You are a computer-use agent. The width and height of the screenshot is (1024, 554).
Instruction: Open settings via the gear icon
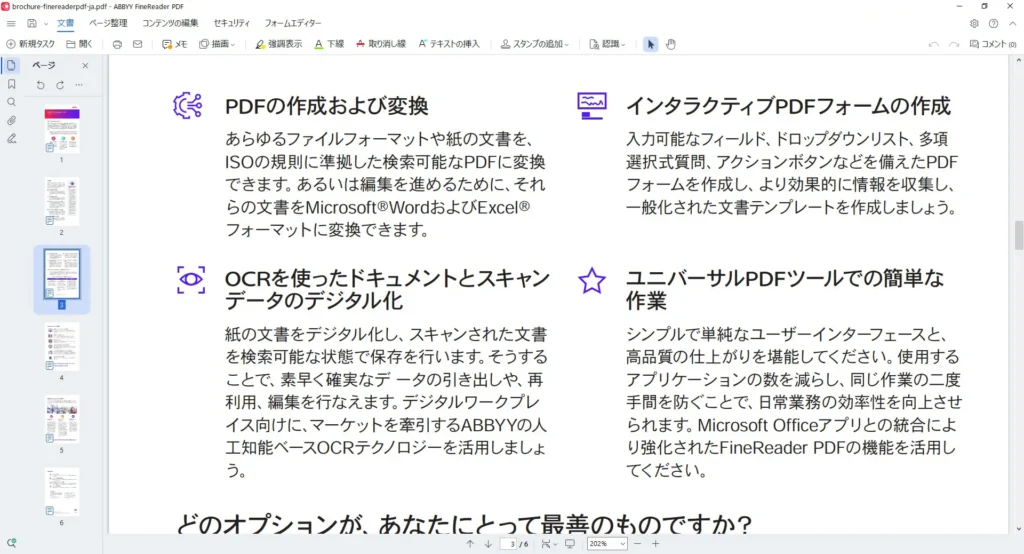tap(974, 24)
